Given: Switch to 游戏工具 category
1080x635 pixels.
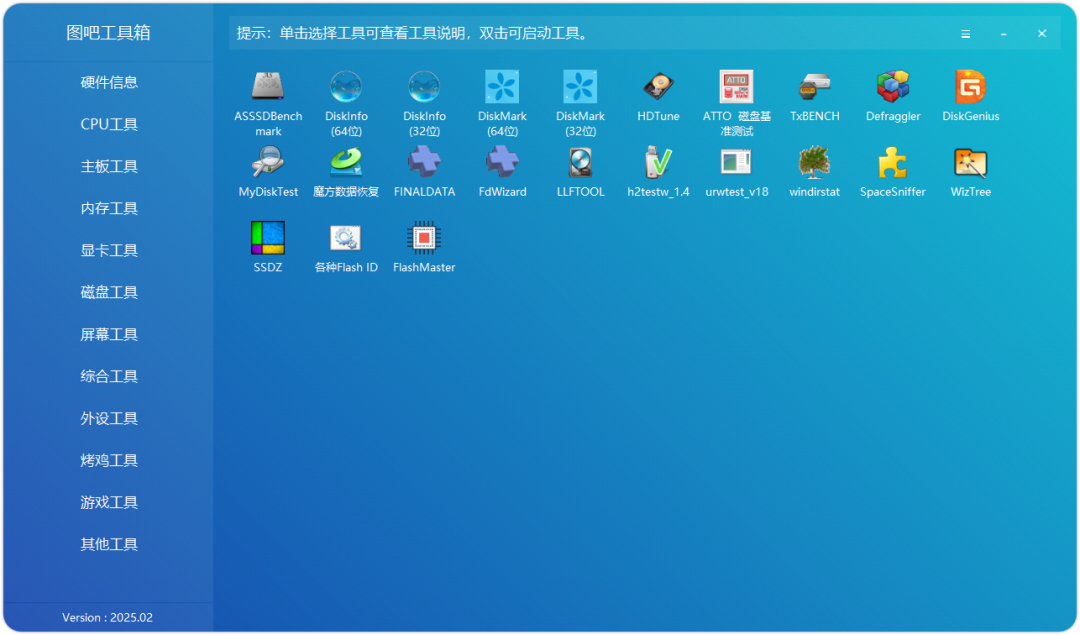Looking at the screenshot, I should pos(109,503).
